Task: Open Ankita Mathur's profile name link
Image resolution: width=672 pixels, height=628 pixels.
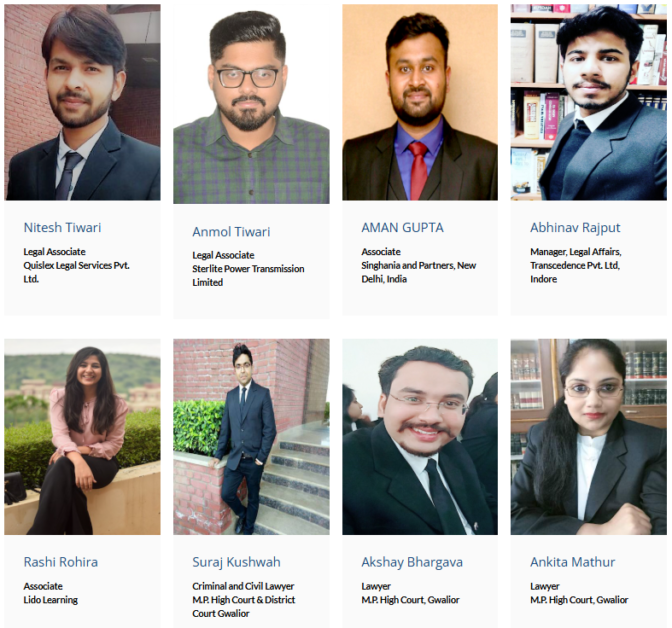Action: pyautogui.click(x=573, y=562)
